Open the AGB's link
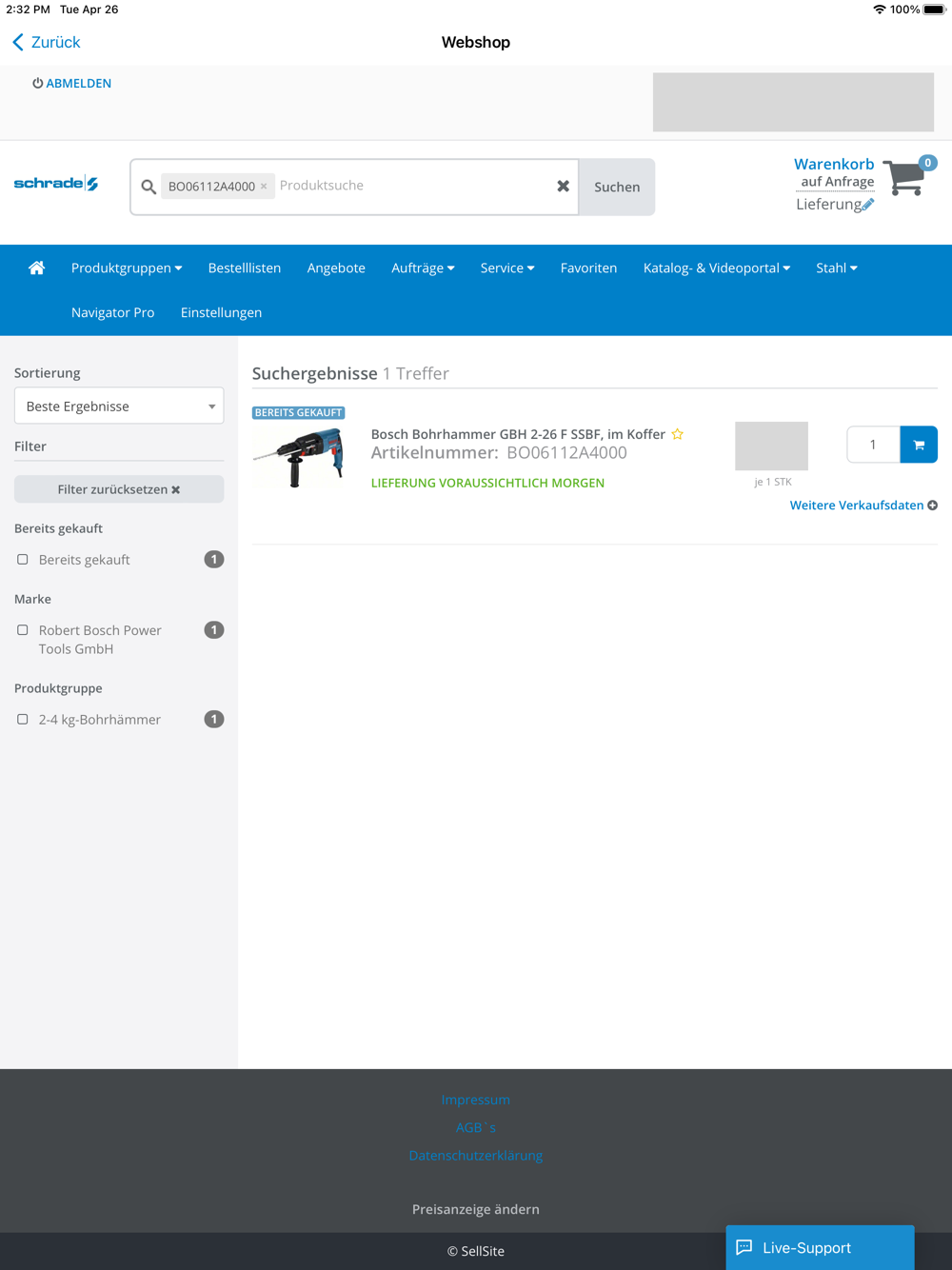 coord(476,1127)
